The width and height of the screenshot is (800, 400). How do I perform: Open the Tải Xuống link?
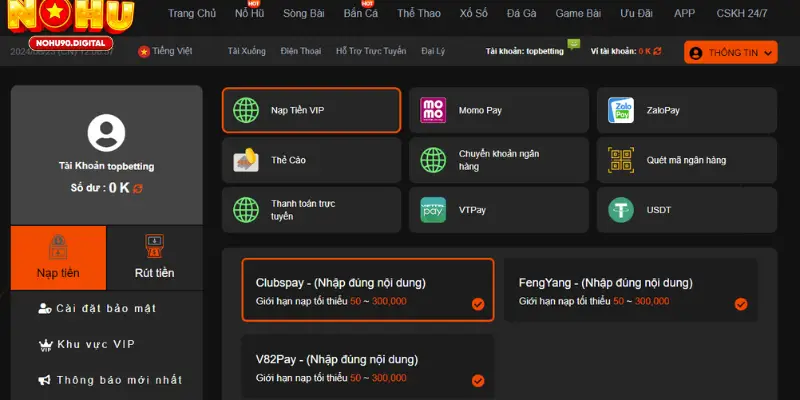246,51
